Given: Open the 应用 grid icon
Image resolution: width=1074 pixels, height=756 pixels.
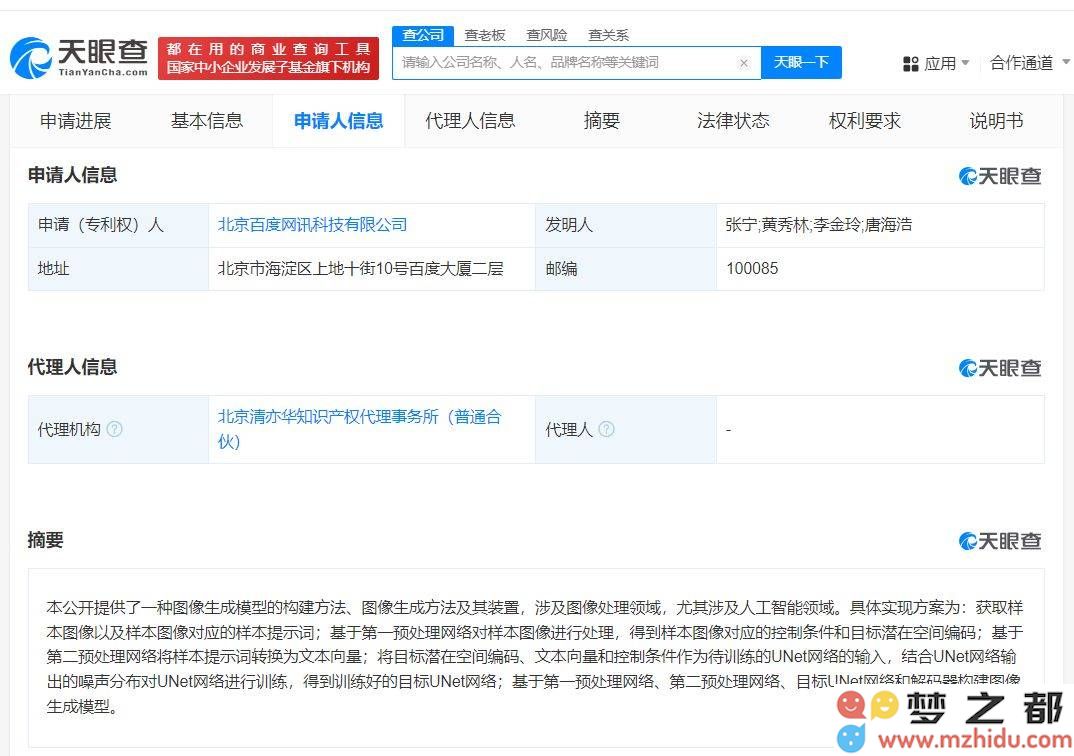Looking at the screenshot, I should 910,64.
